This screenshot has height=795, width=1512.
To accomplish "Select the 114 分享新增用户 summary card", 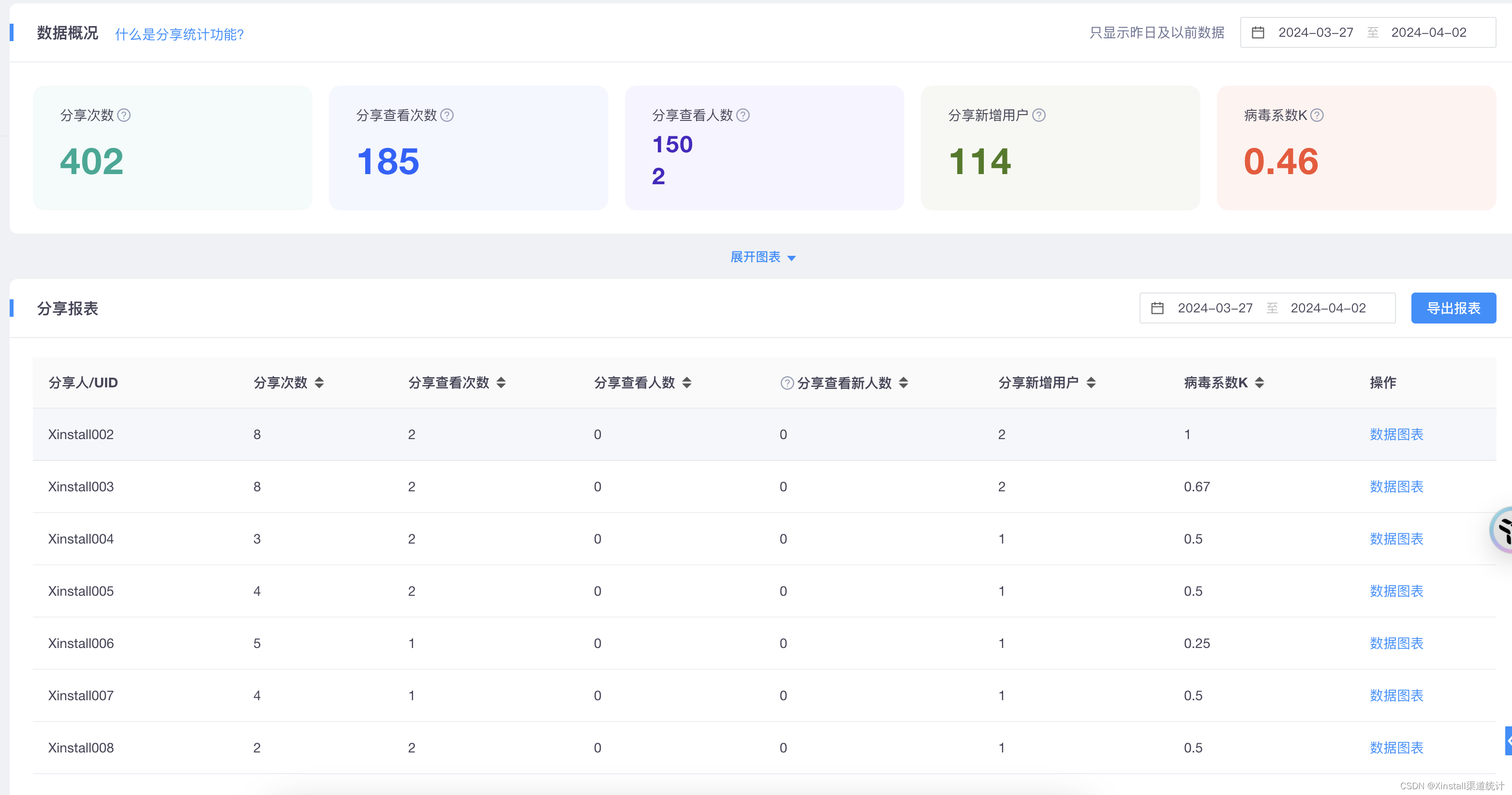I will pyautogui.click(x=1060, y=148).
